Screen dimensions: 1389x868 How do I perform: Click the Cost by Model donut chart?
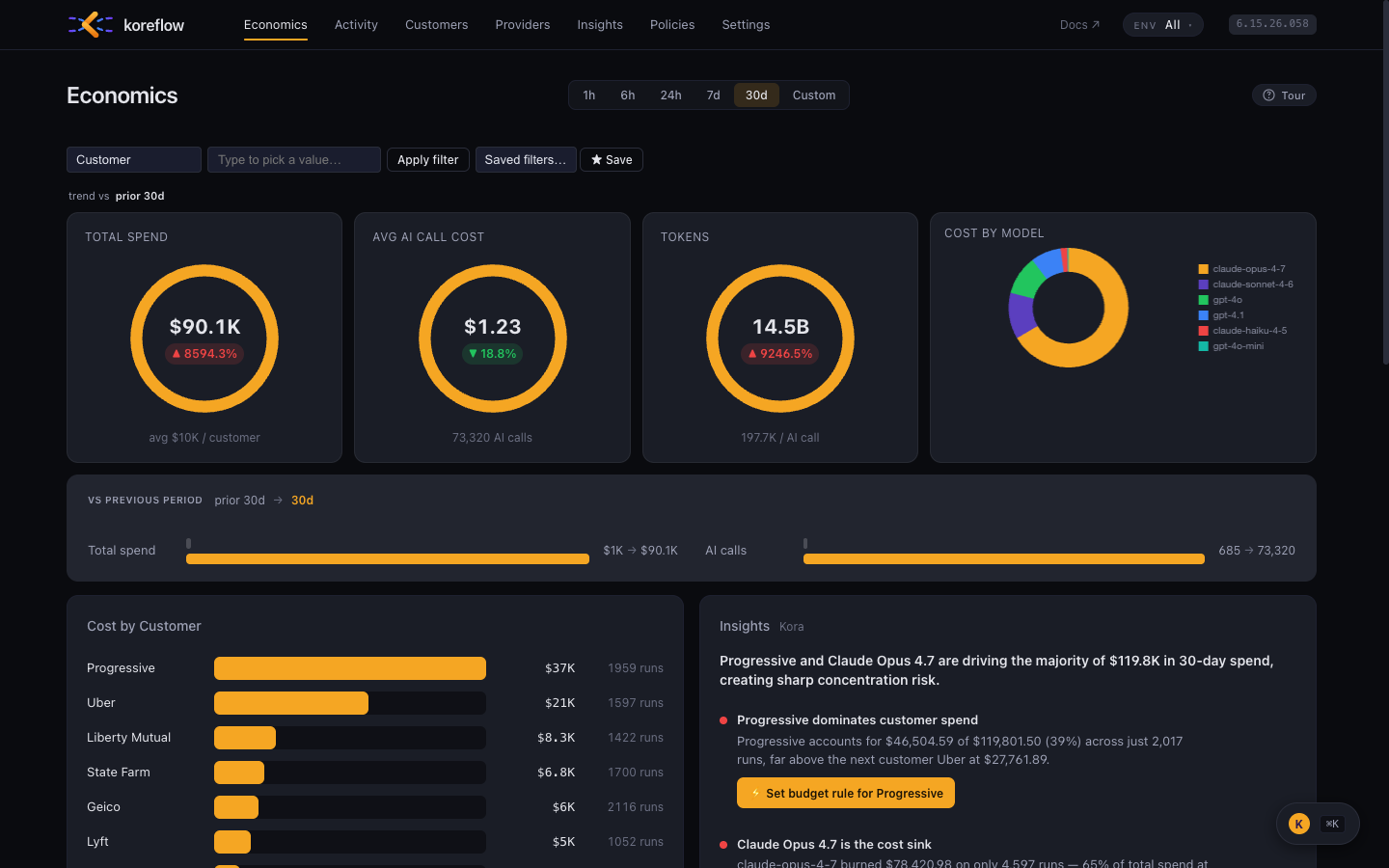[1068, 308]
